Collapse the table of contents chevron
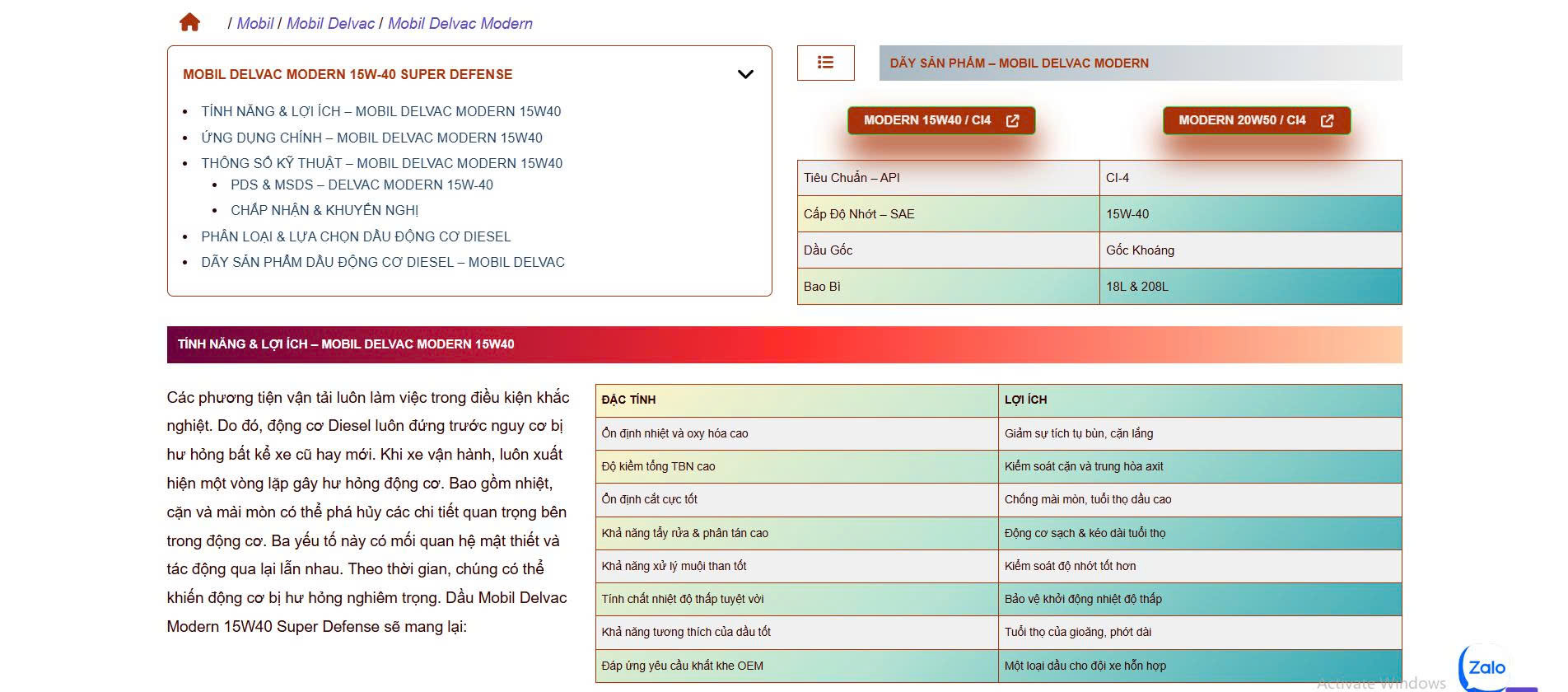The width and height of the screenshot is (1568, 692). (745, 74)
